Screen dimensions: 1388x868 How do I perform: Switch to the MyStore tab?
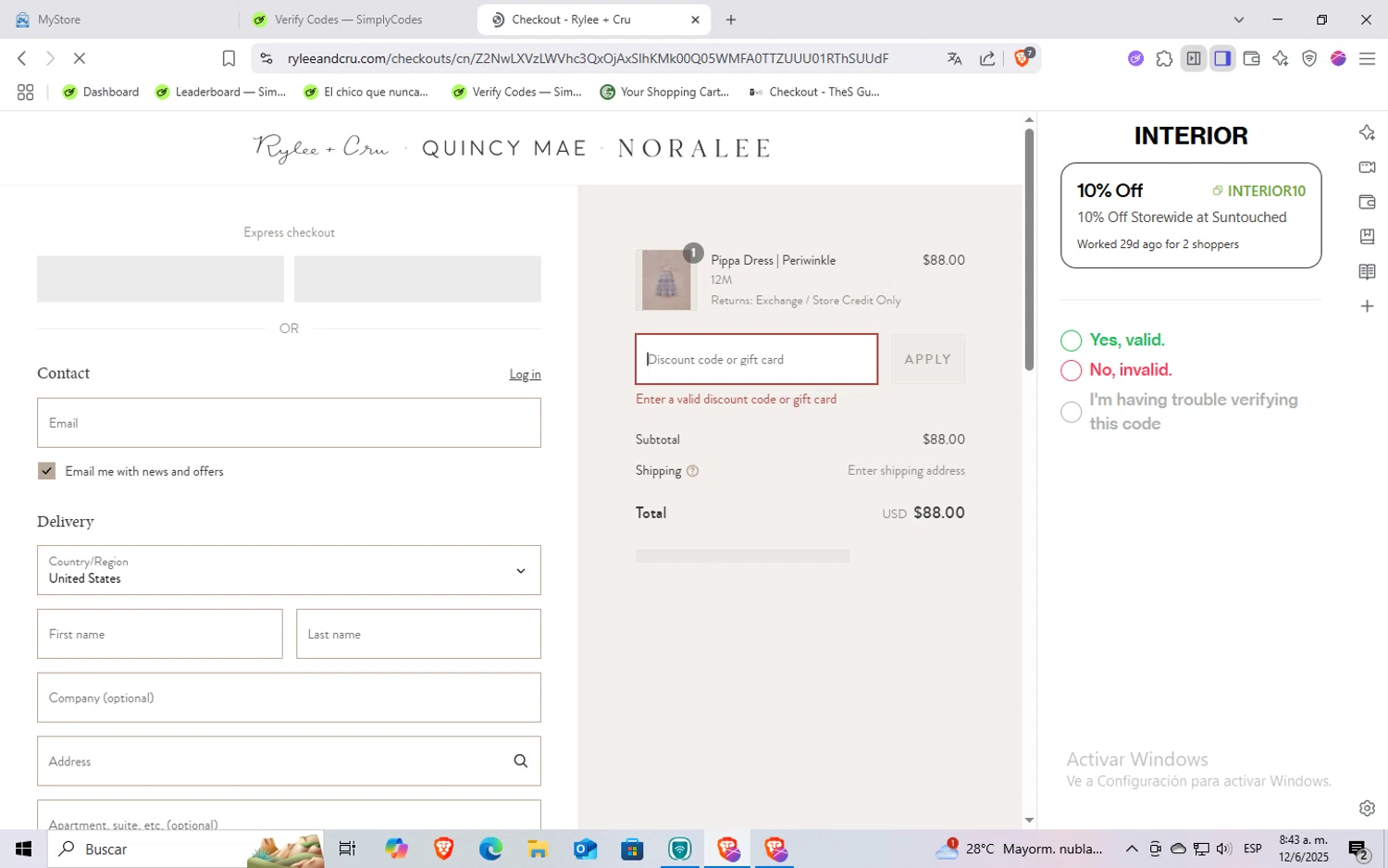119,19
